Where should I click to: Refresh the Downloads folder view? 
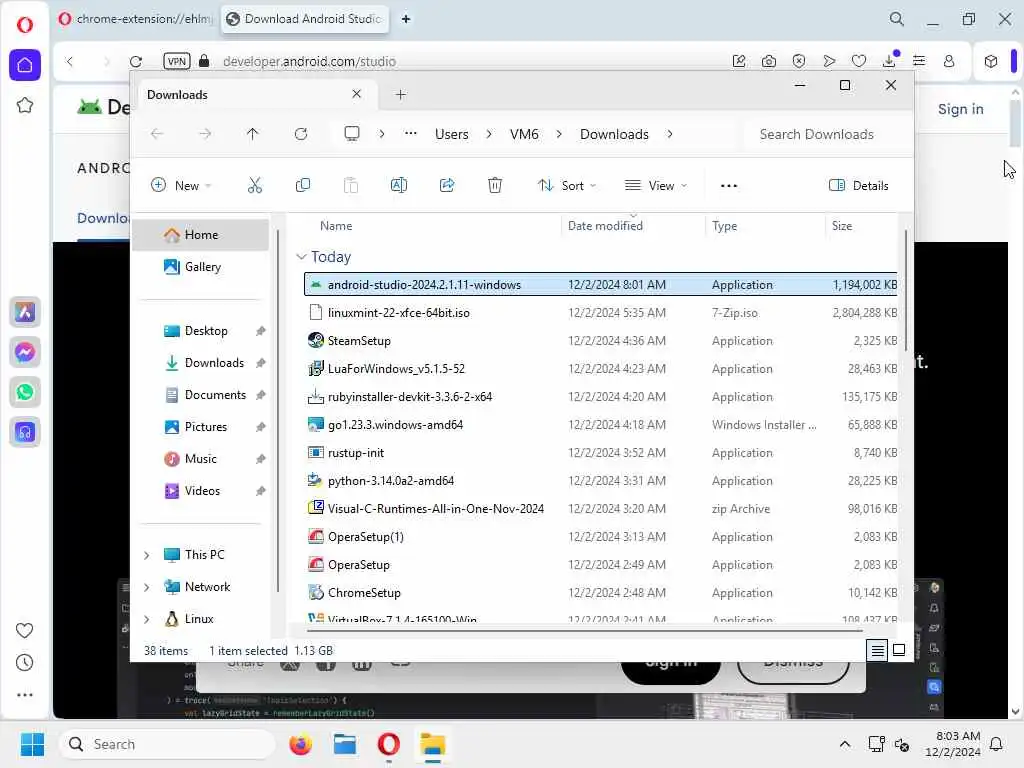point(301,134)
